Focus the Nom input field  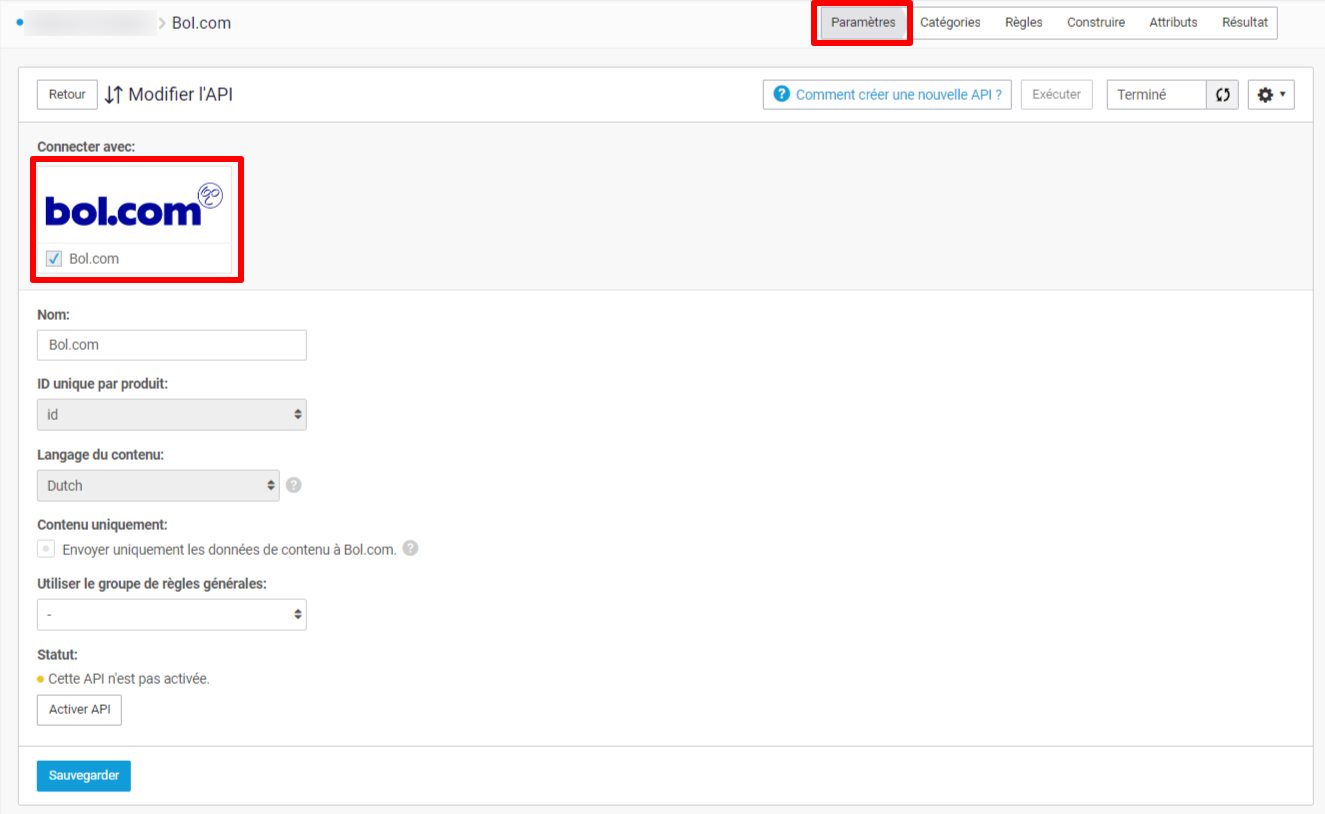pos(172,345)
